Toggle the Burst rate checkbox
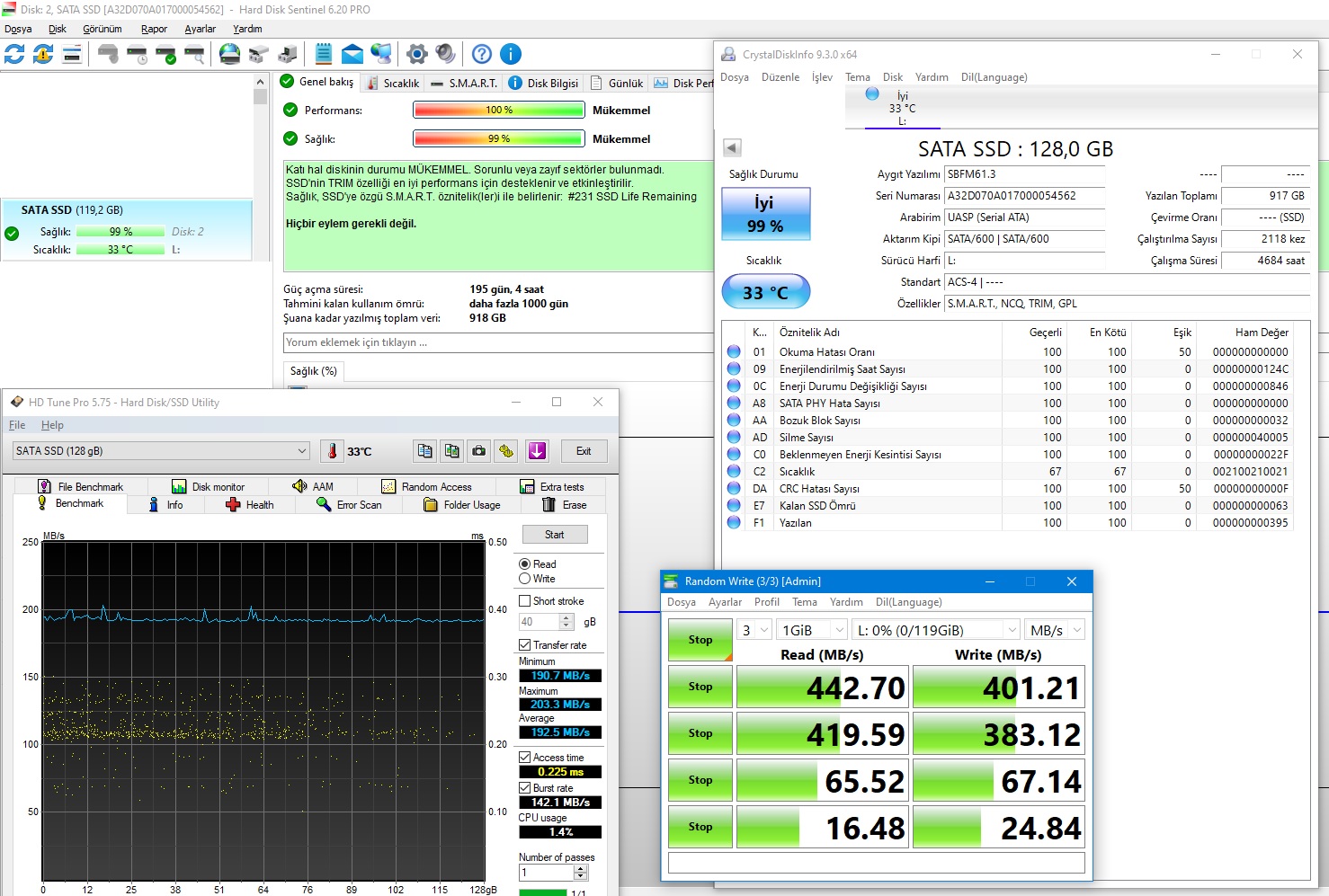 tap(525, 788)
